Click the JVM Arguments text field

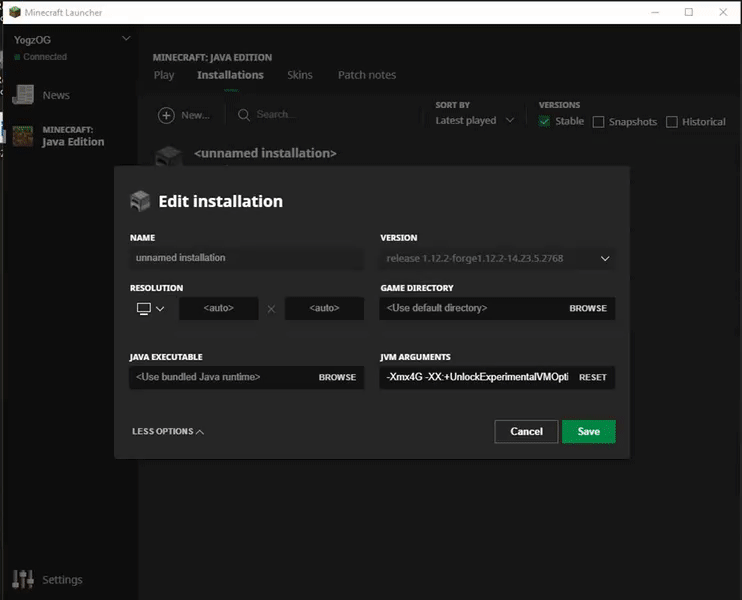click(477, 378)
